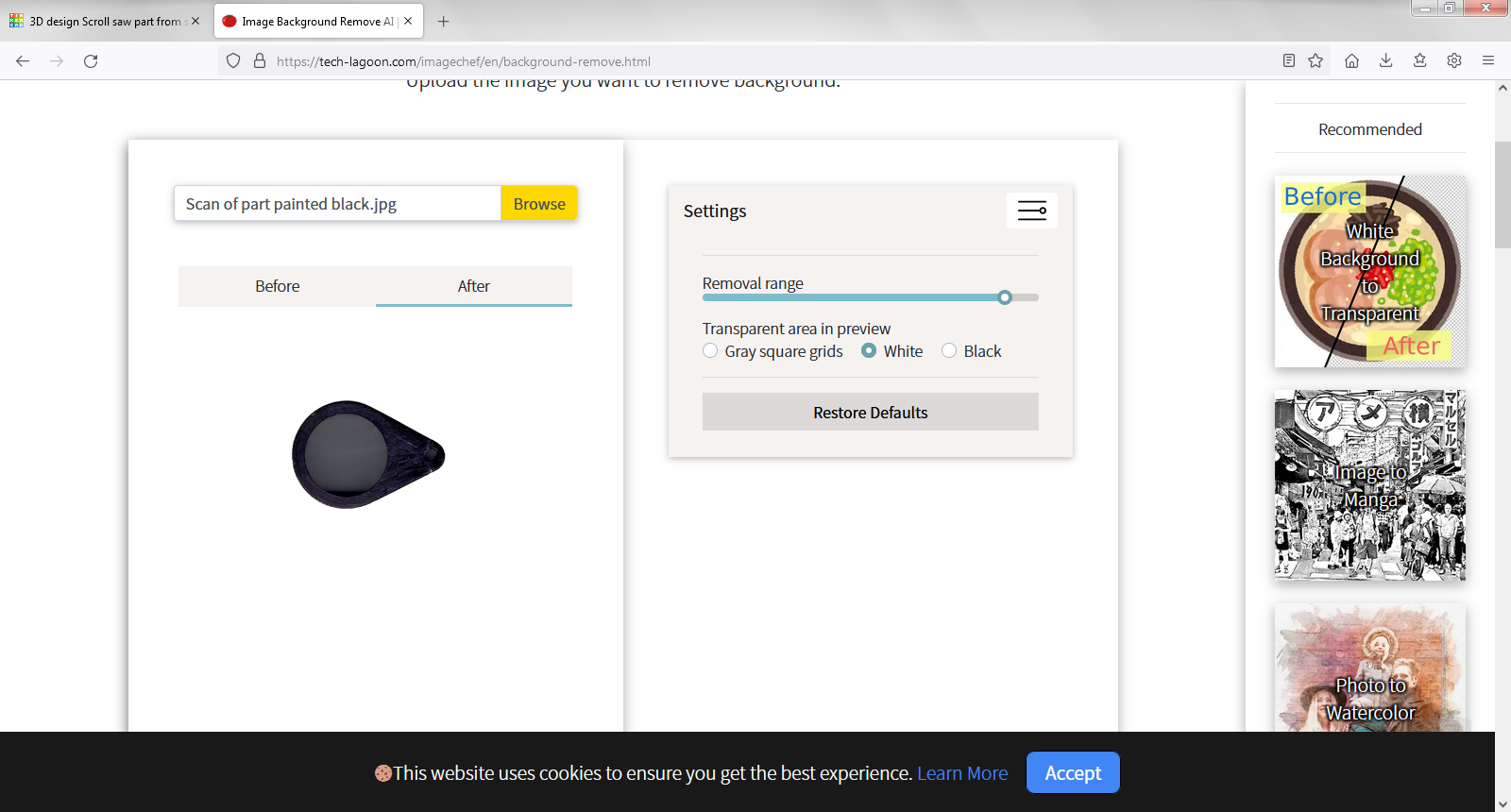The width and height of the screenshot is (1511, 812).
Task: Open the Image to Manga thumbnail
Action: [1370, 485]
